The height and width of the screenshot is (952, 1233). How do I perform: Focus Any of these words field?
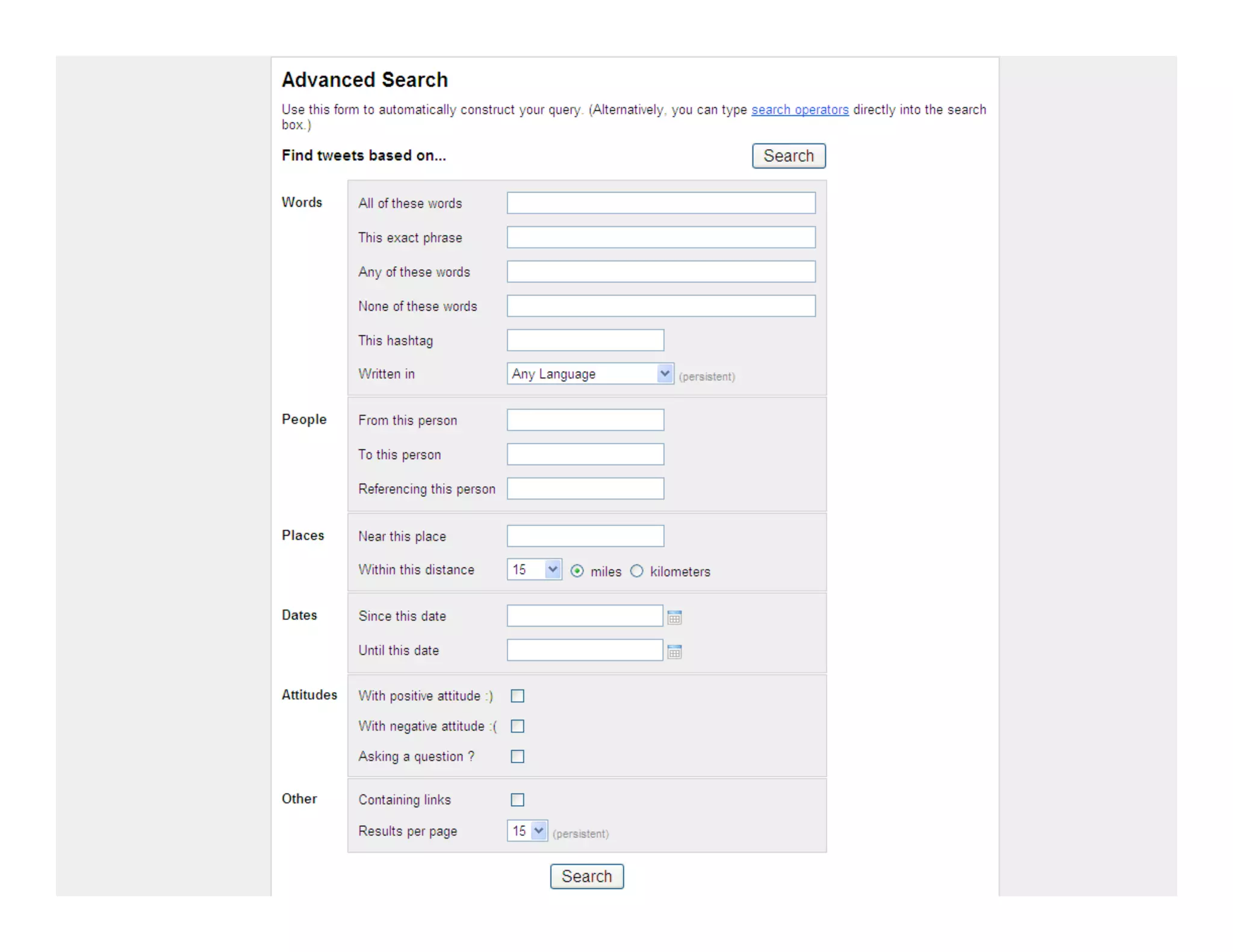661,271
